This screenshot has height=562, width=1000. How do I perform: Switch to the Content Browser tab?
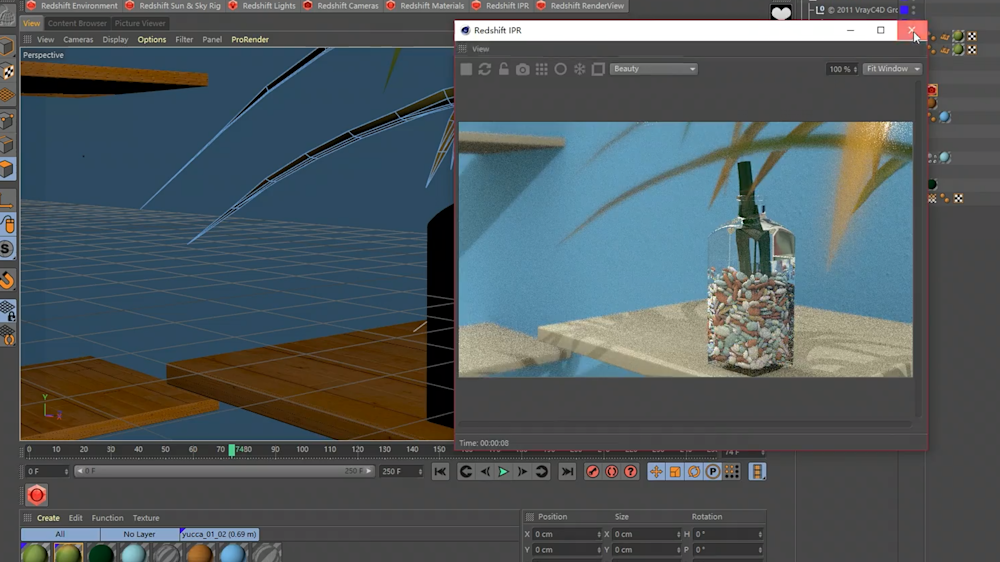click(x=77, y=23)
